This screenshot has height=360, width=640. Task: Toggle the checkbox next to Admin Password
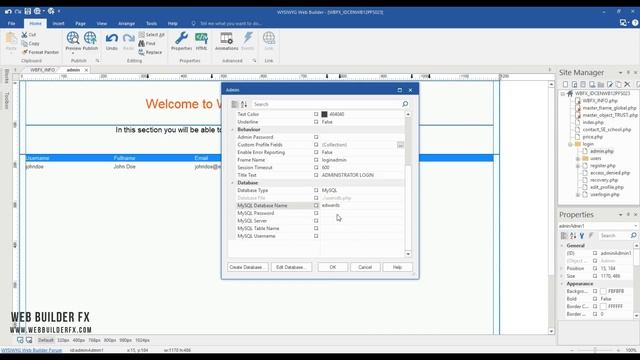click(316, 137)
